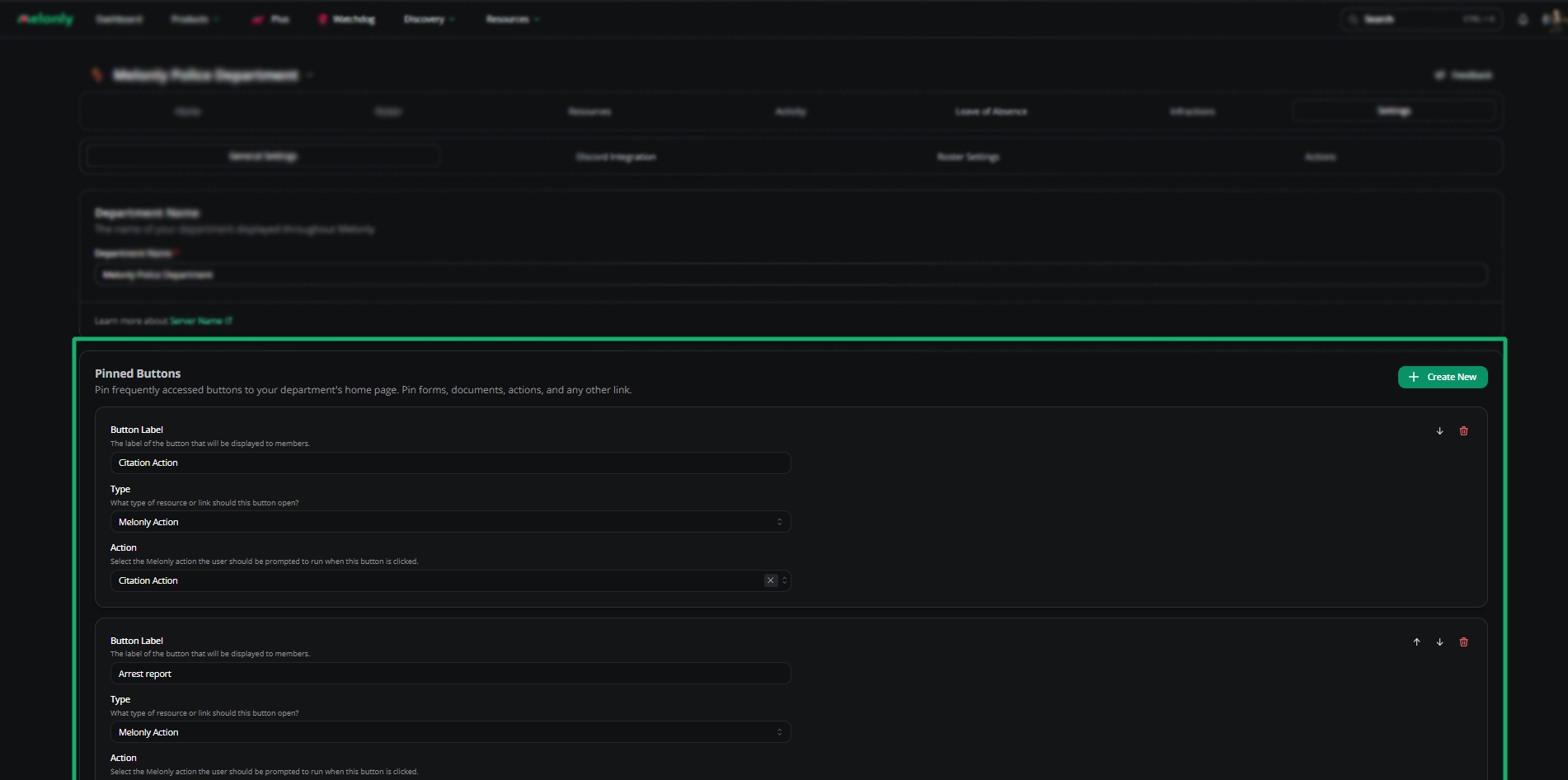Open the Actions settings sub-tab

point(1320,157)
